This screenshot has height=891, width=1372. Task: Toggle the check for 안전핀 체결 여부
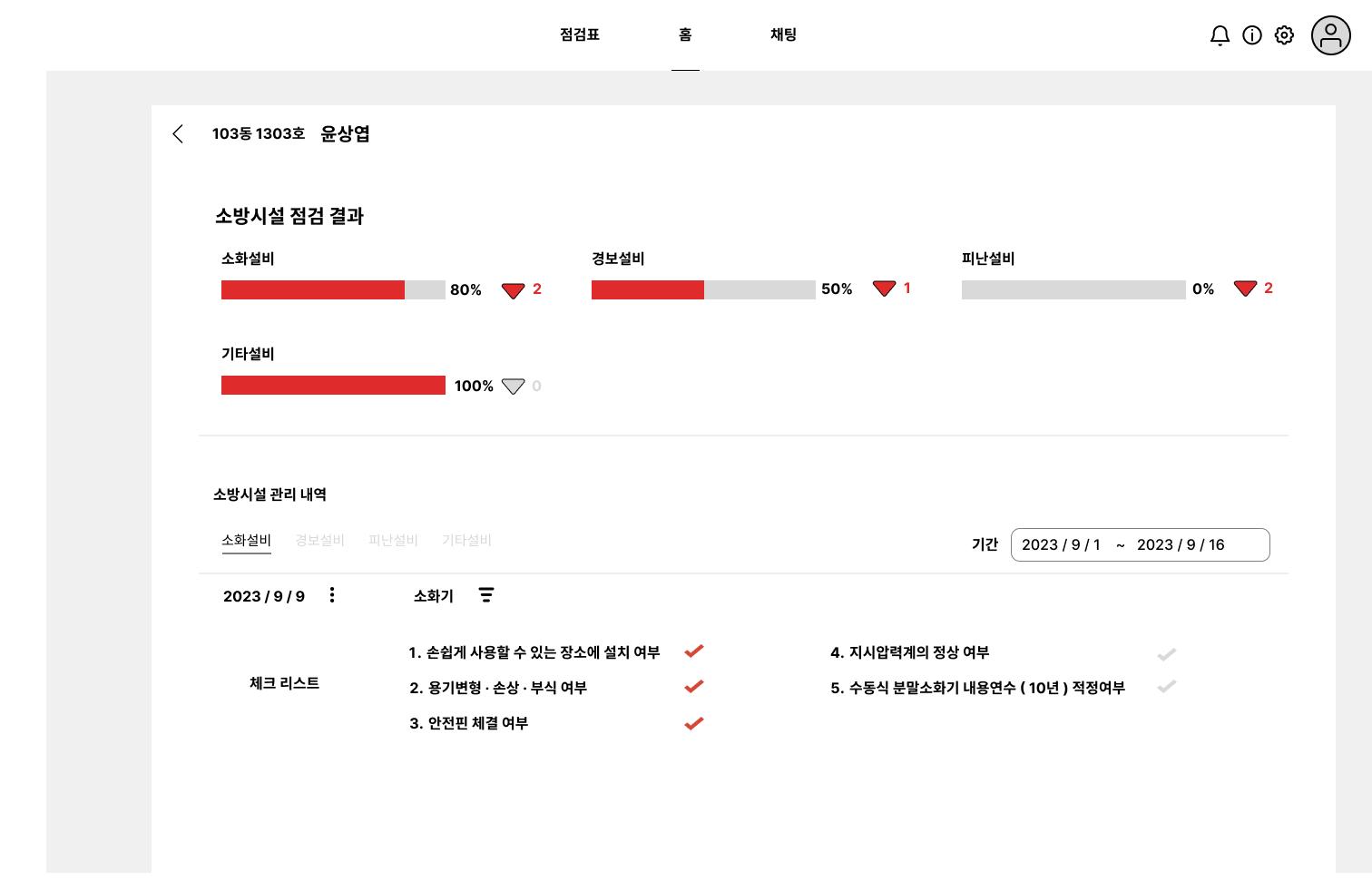pos(694,723)
